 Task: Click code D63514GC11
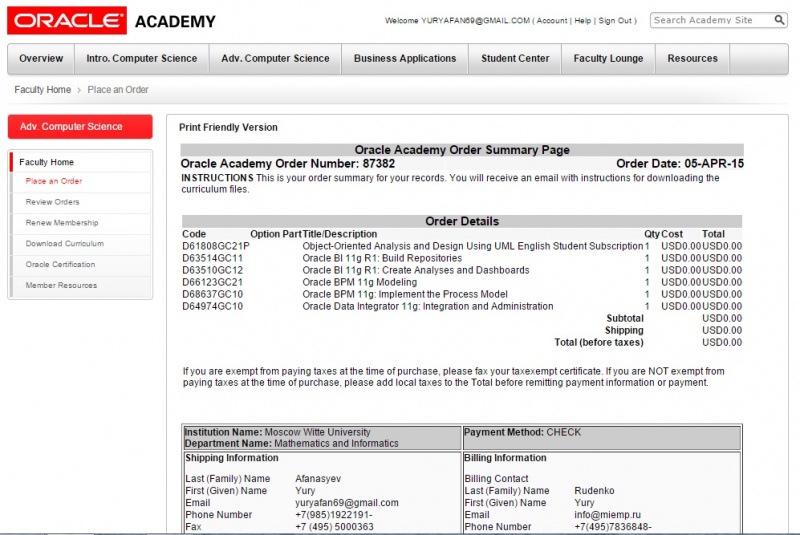pyautogui.click(x=212, y=258)
